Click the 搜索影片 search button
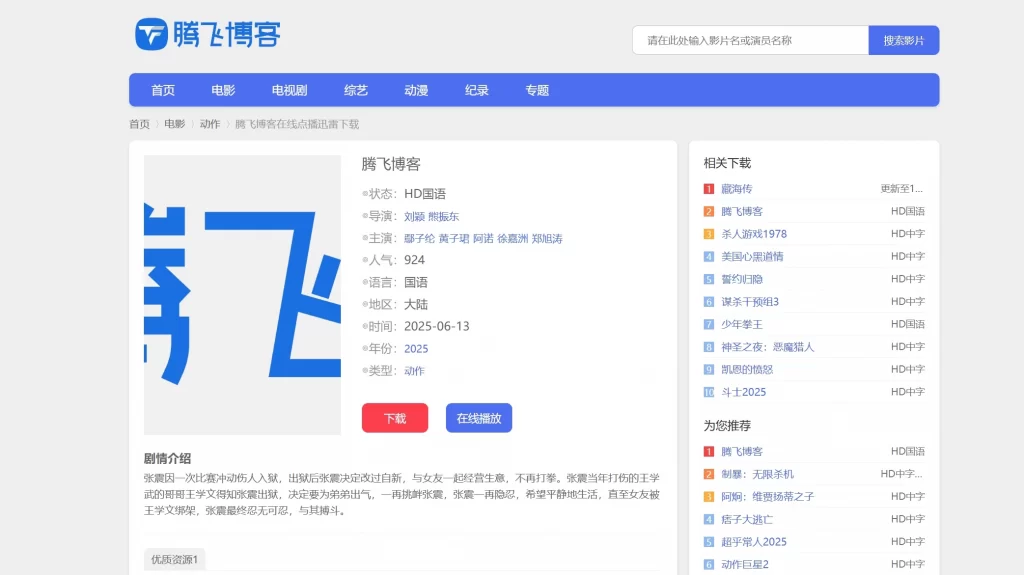The width and height of the screenshot is (1024, 575). tap(904, 41)
